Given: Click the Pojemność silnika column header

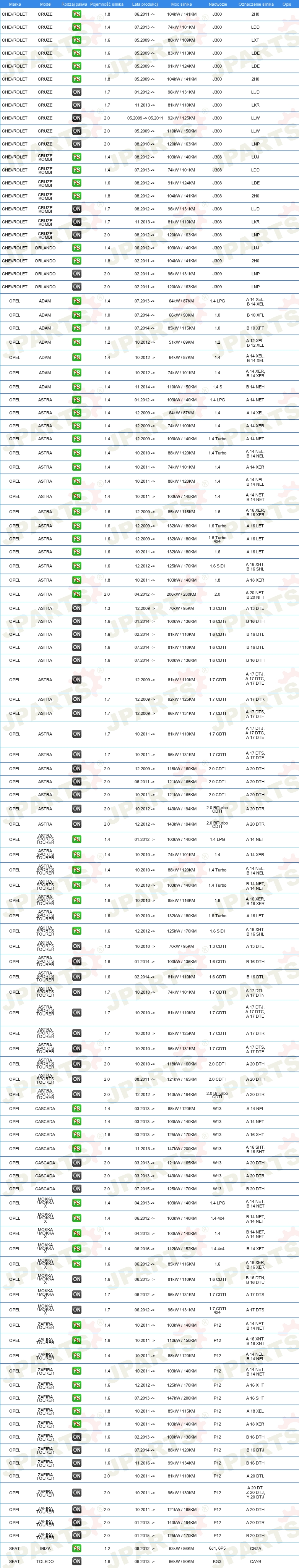Looking at the screenshot, I should click(x=107, y=4).
